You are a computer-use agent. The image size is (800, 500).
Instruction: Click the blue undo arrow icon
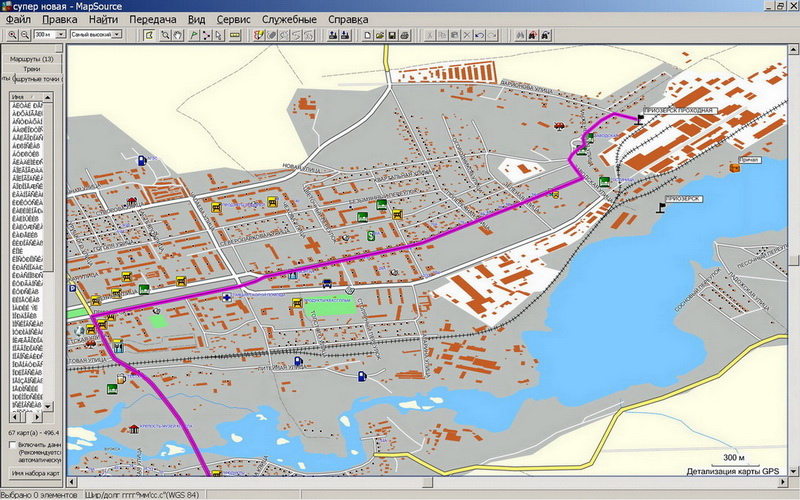pyautogui.click(x=479, y=35)
